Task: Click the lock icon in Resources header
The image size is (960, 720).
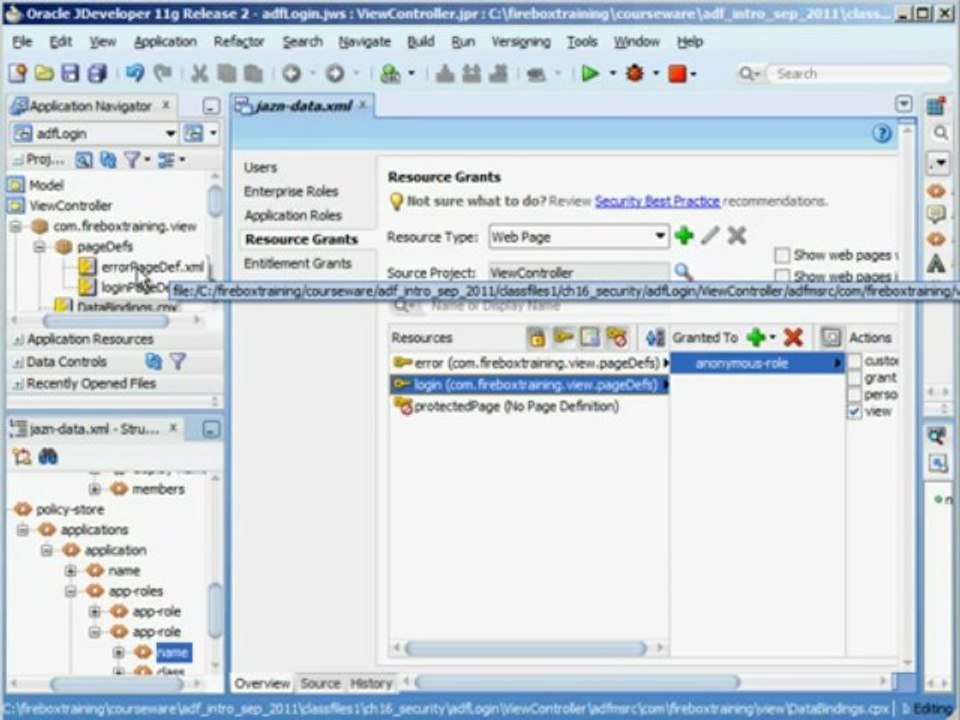Action: click(536, 337)
